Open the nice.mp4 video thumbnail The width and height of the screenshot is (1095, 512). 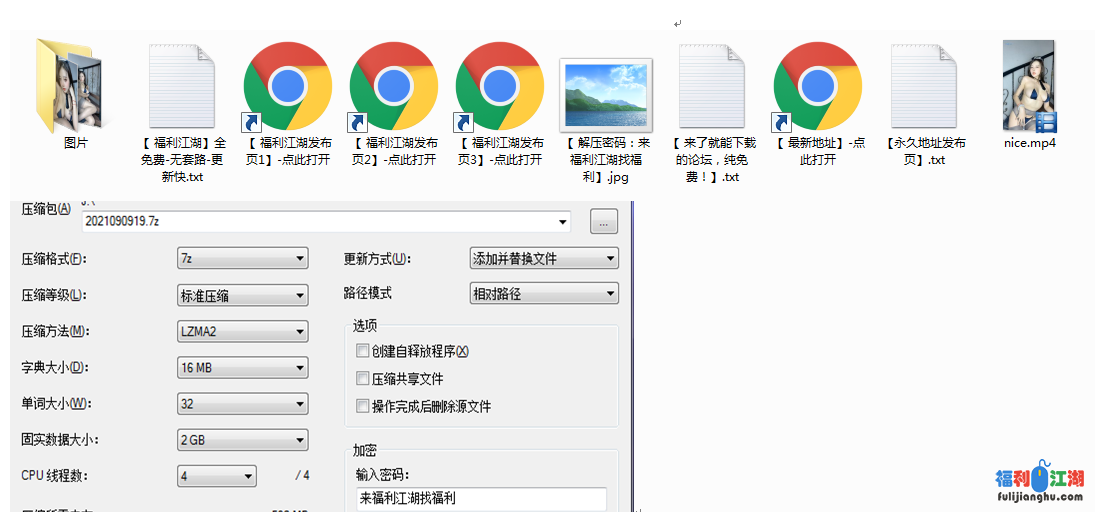point(1030,87)
